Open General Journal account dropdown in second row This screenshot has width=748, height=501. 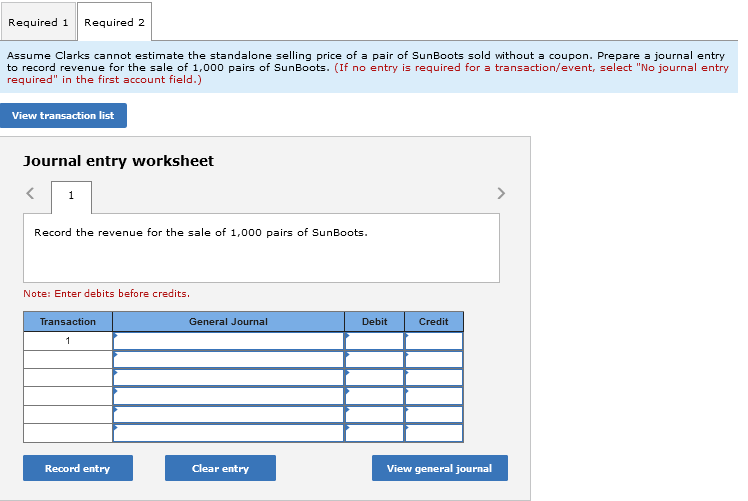[229, 359]
